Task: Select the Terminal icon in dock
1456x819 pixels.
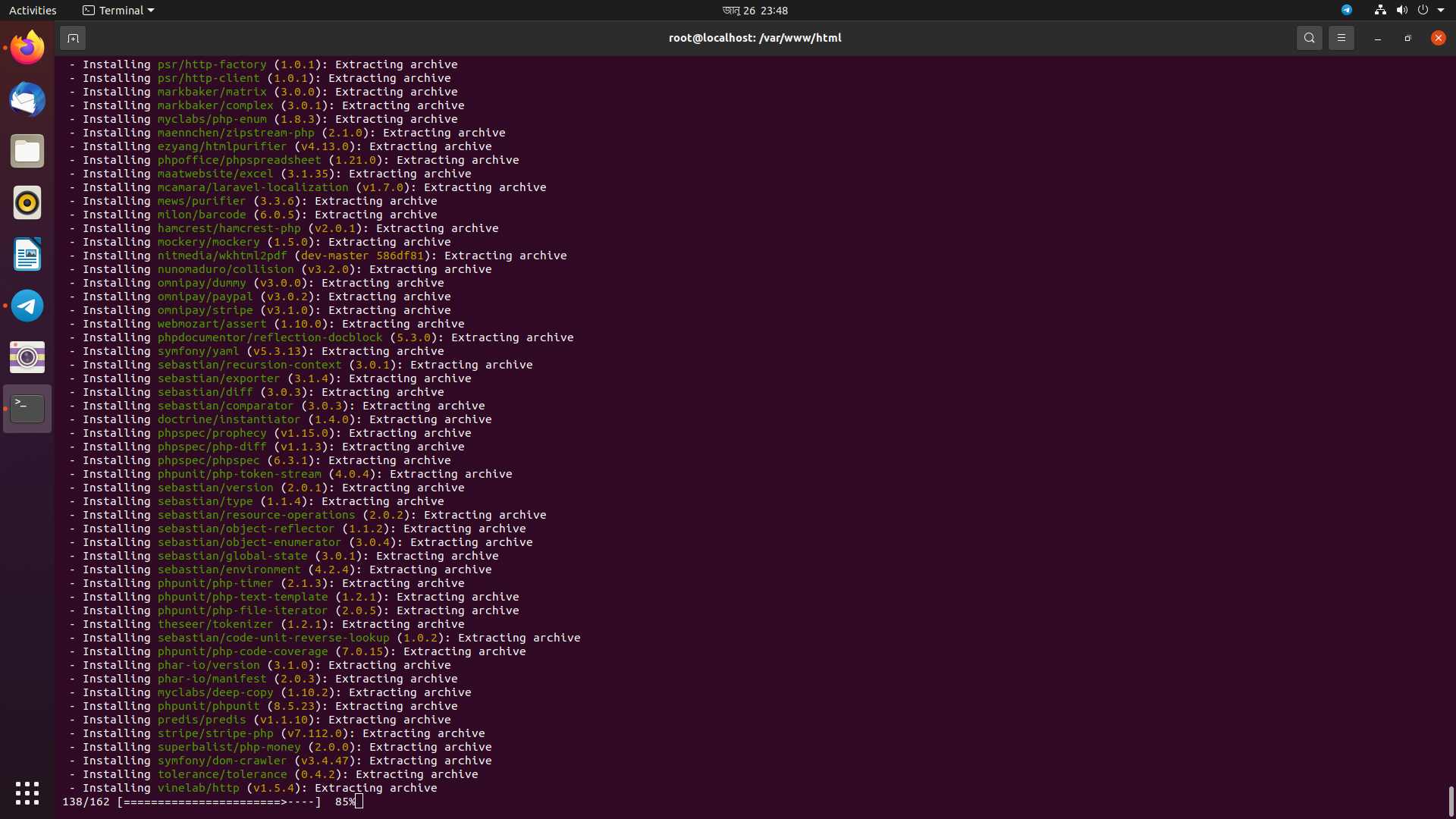Action: click(x=27, y=409)
